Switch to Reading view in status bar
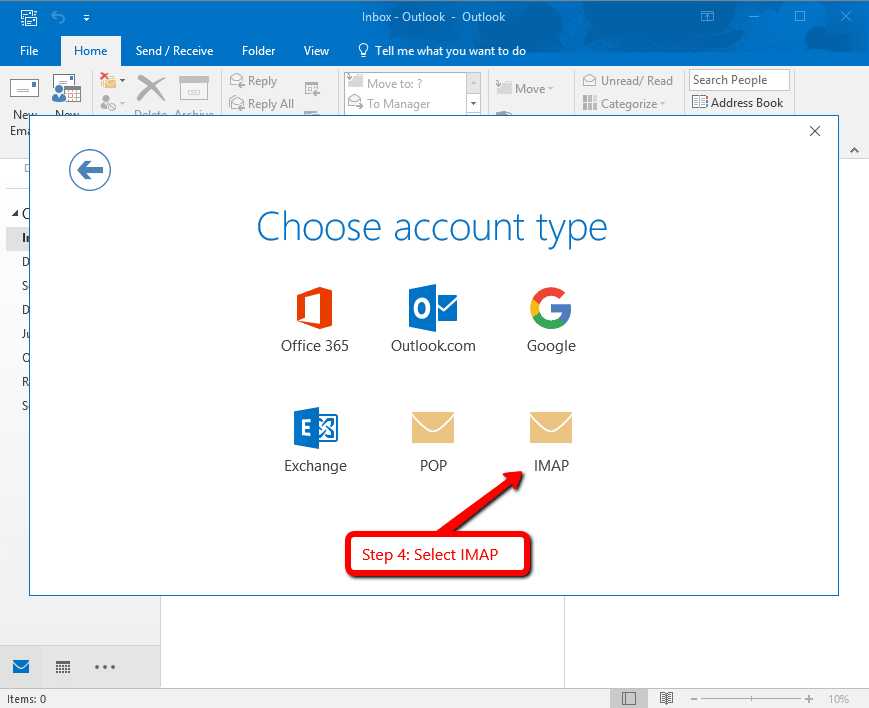The width and height of the screenshot is (869, 708). click(x=666, y=699)
